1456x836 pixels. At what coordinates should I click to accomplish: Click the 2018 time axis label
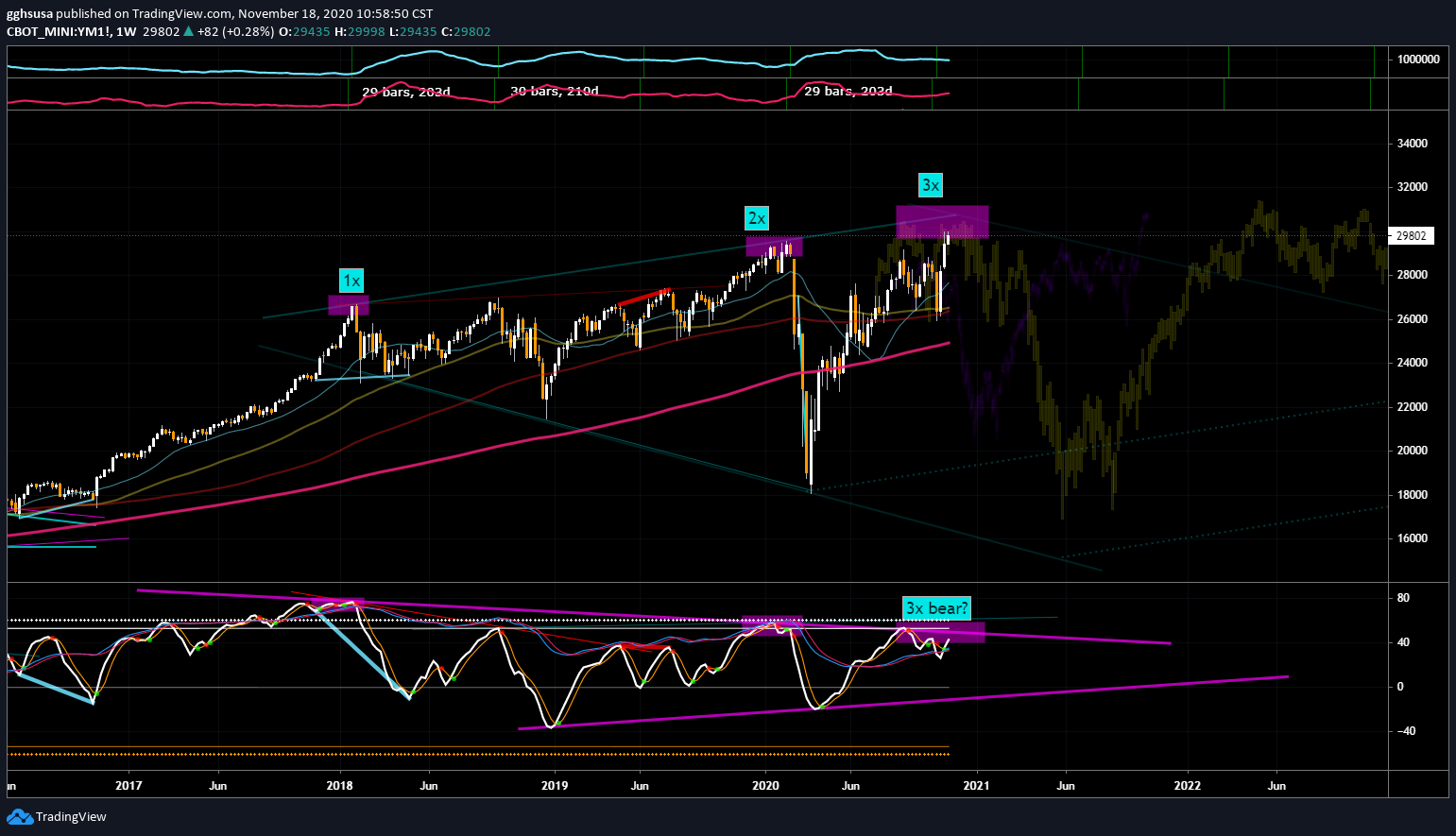tap(340, 785)
